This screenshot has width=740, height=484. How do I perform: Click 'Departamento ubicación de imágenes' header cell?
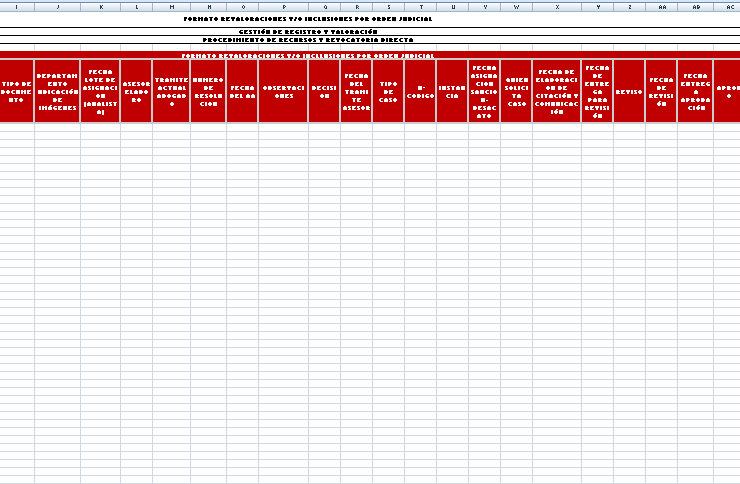(57, 91)
